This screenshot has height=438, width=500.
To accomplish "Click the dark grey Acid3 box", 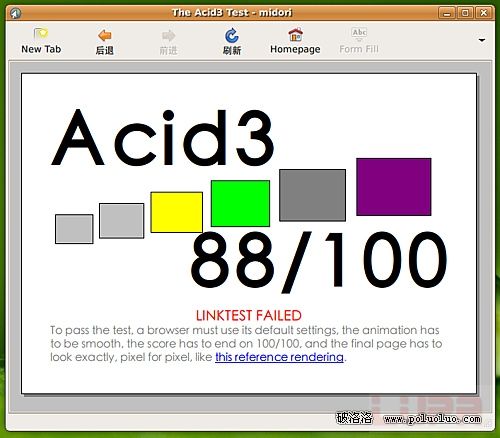I will (312, 195).
